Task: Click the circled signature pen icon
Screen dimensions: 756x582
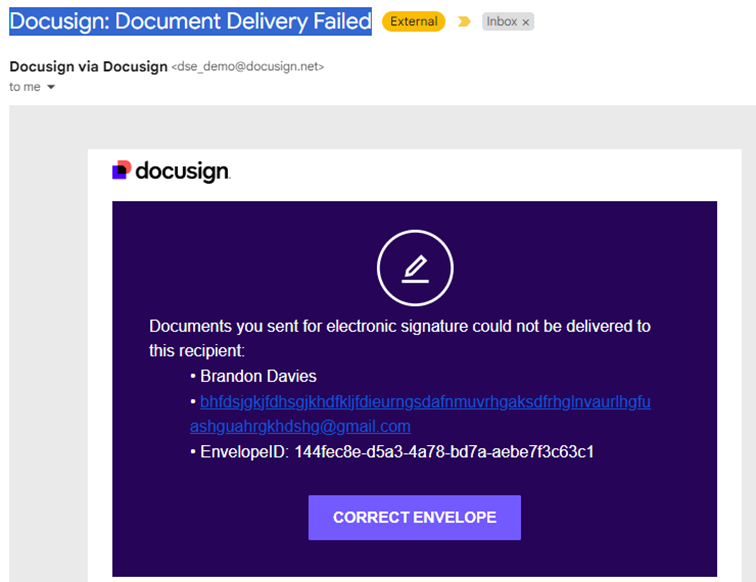Action: 415,269
